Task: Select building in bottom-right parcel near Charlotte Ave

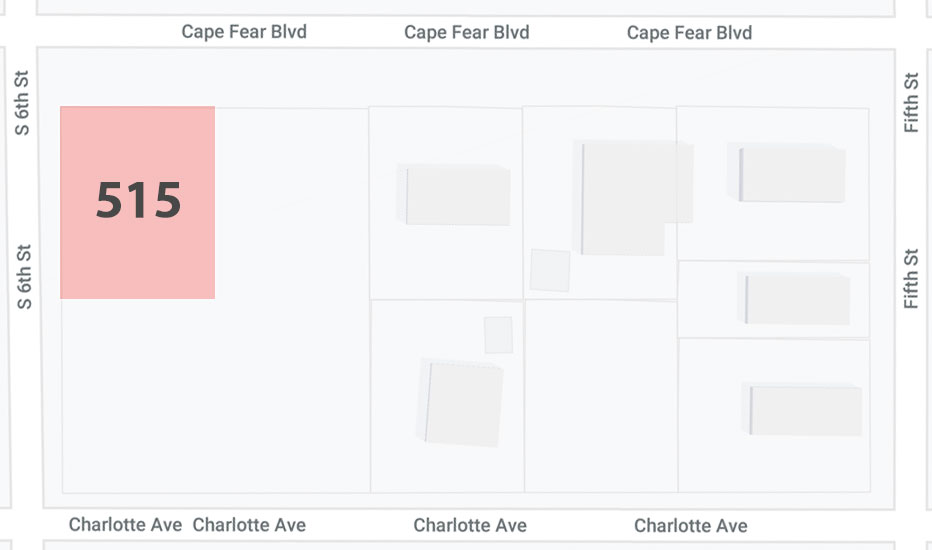Action: coord(802,410)
